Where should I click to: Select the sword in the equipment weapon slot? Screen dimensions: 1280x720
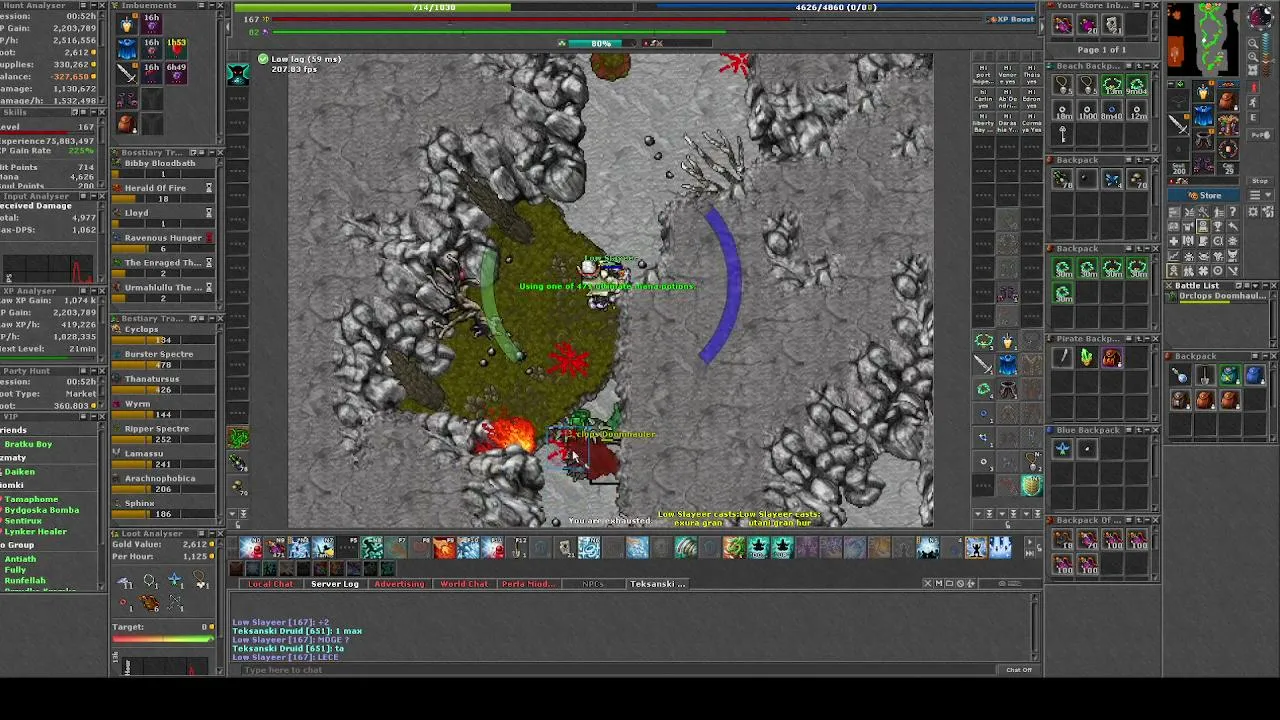[x=1179, y=125]
